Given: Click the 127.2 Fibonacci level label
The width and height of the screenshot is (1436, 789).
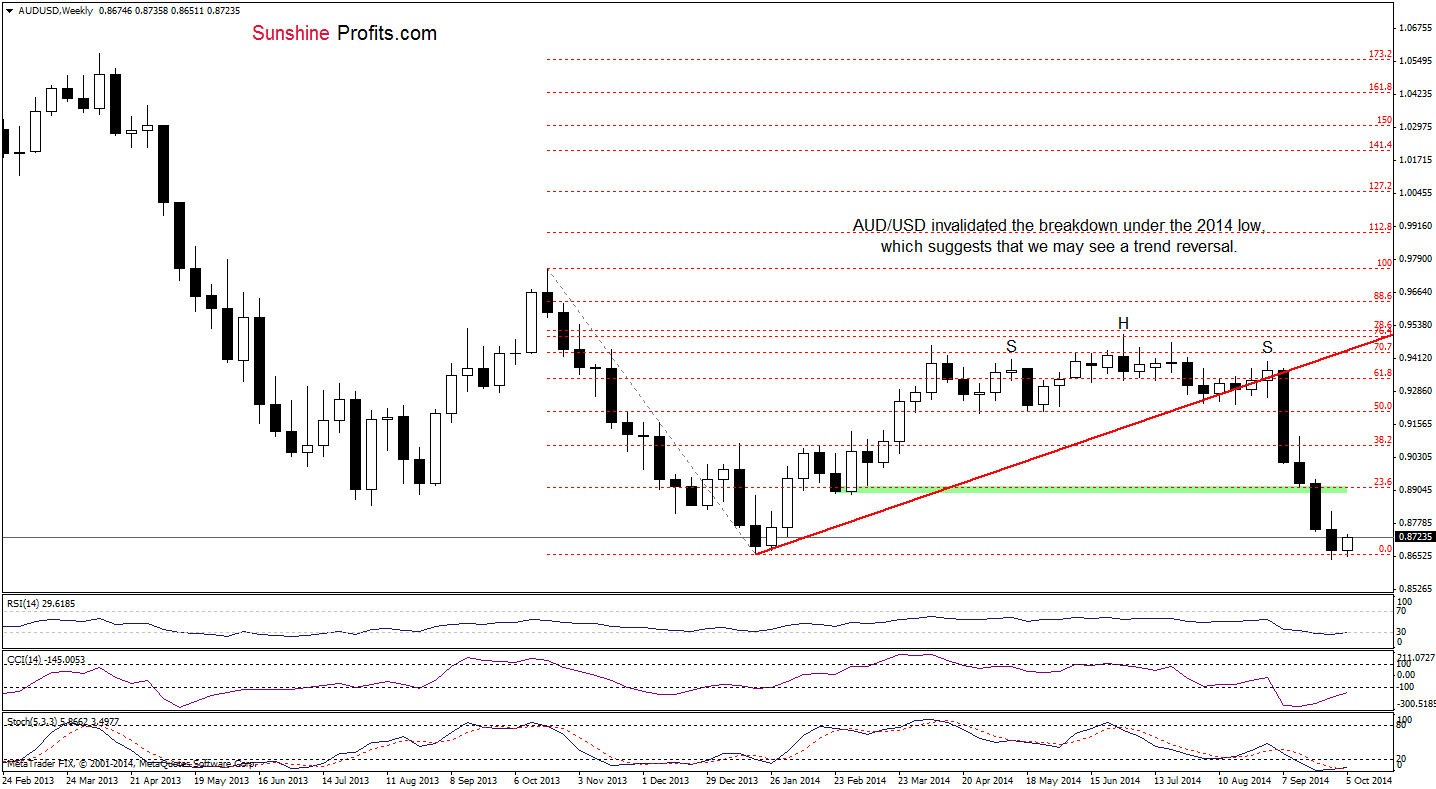Looking at the screenshot, I should tap(1380, 186).
